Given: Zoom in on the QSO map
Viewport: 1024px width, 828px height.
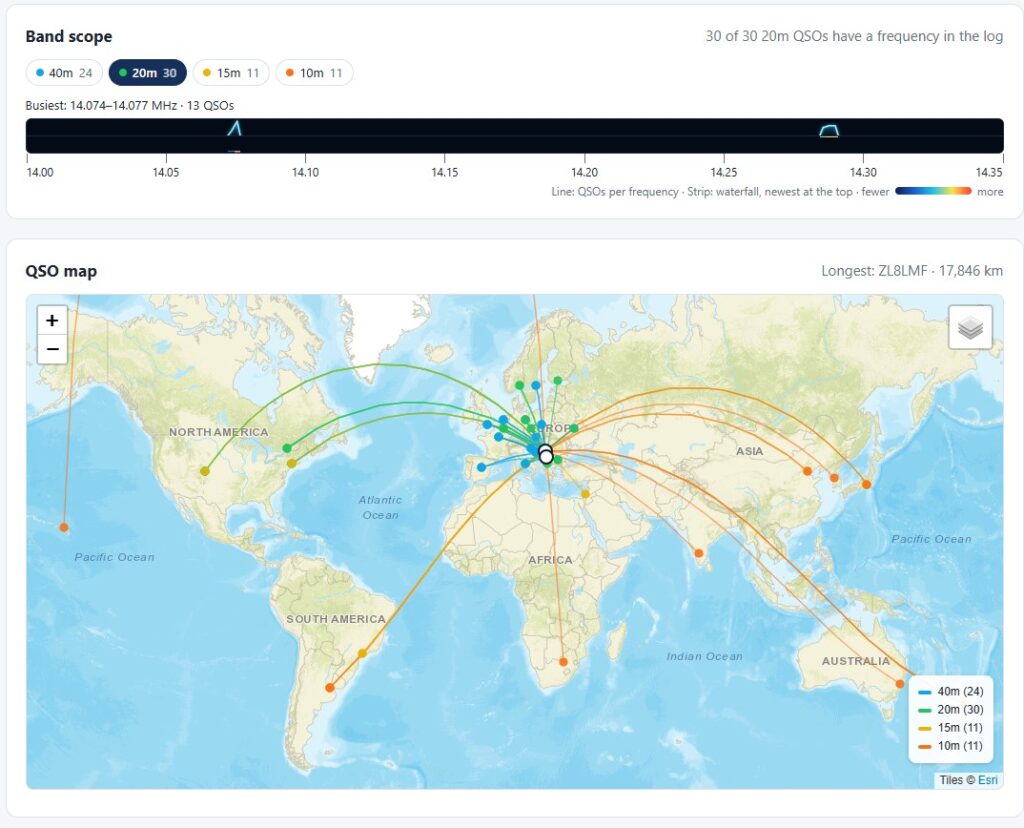Looking at the screenshot, I should 52,321.
